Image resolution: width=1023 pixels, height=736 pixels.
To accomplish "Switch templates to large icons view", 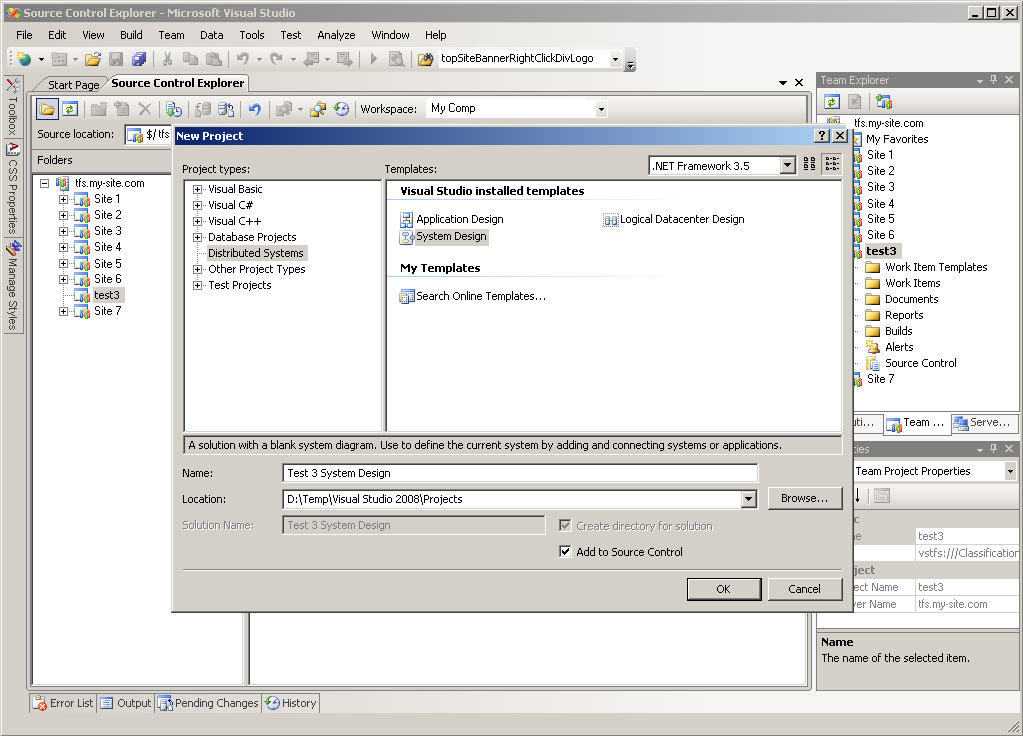I will [810, 164].
